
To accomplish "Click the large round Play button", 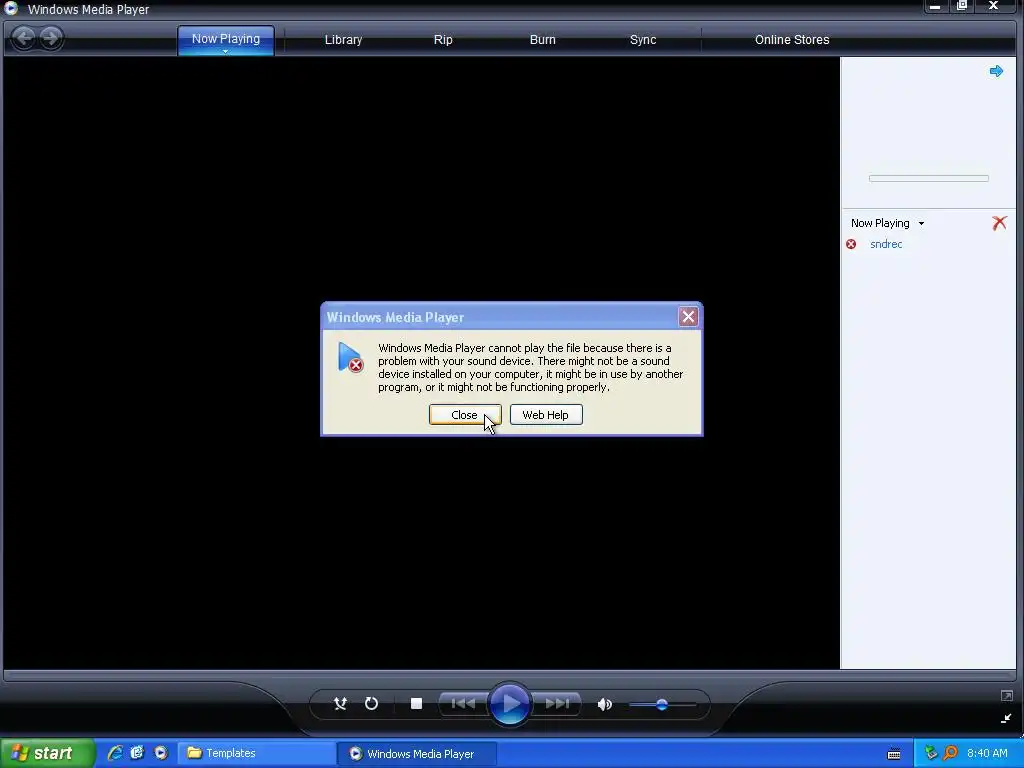I will (x=509, y=704).
